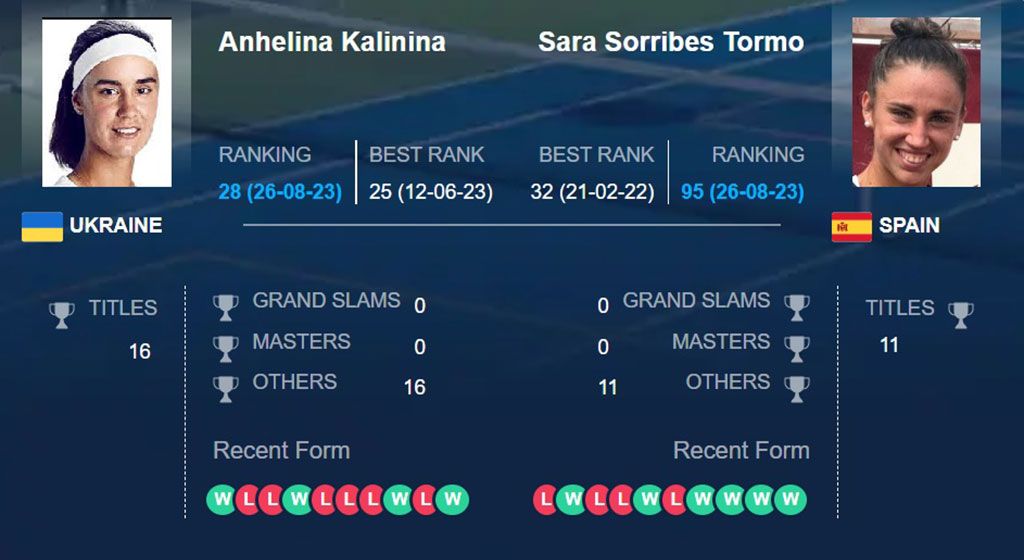Click Sorribes Tormo's Grand Slams trophy icon
Viewport: 1024px width, 560px height.
click(797, 307)
